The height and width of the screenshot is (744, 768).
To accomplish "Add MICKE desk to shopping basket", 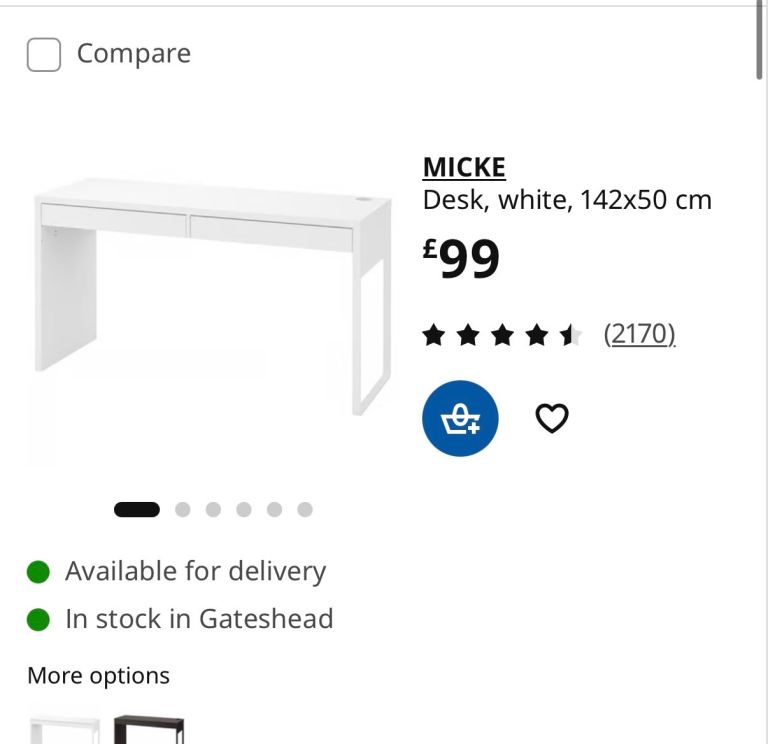I will click(460, 418).
